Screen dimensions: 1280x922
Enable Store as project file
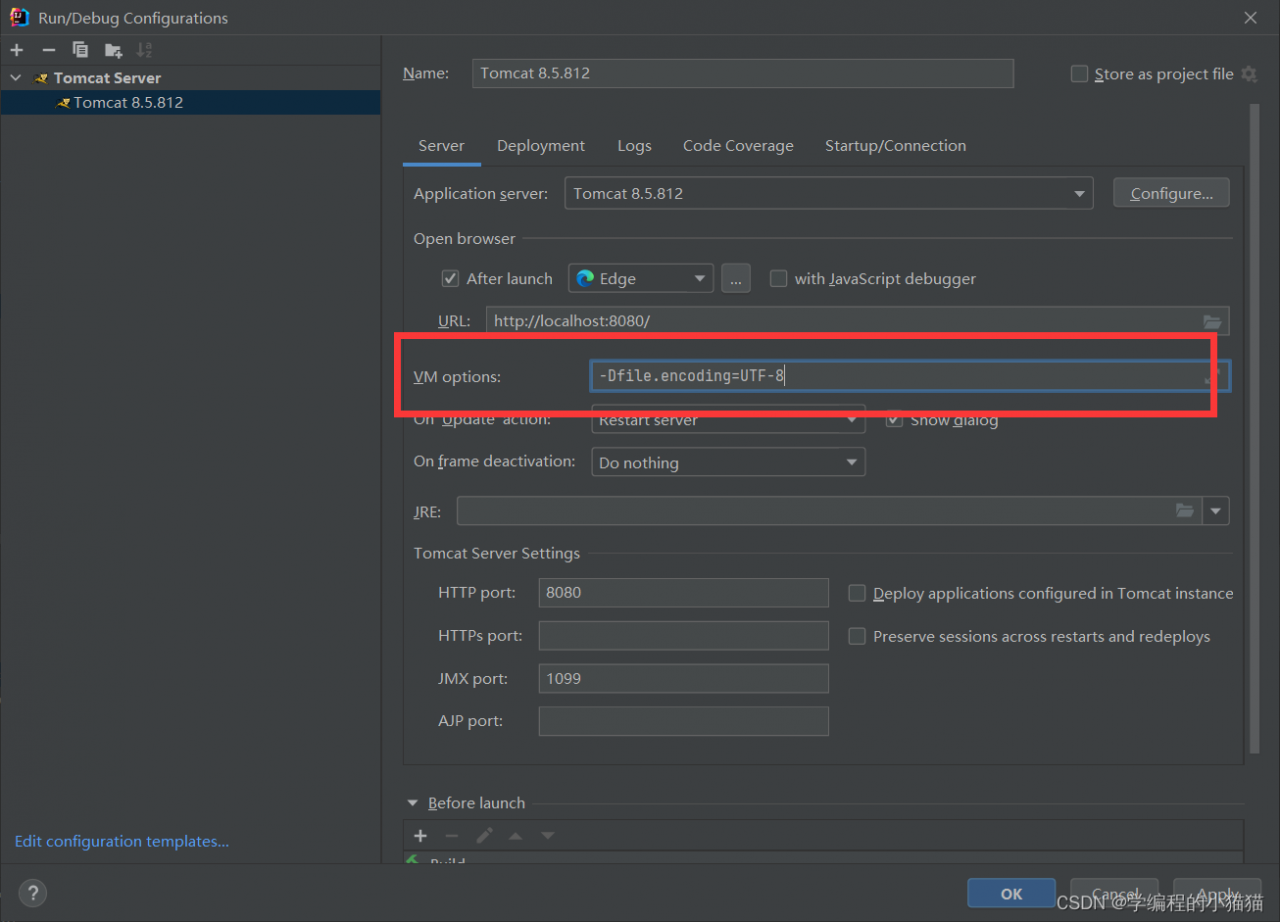click(x=1079, y=74)
